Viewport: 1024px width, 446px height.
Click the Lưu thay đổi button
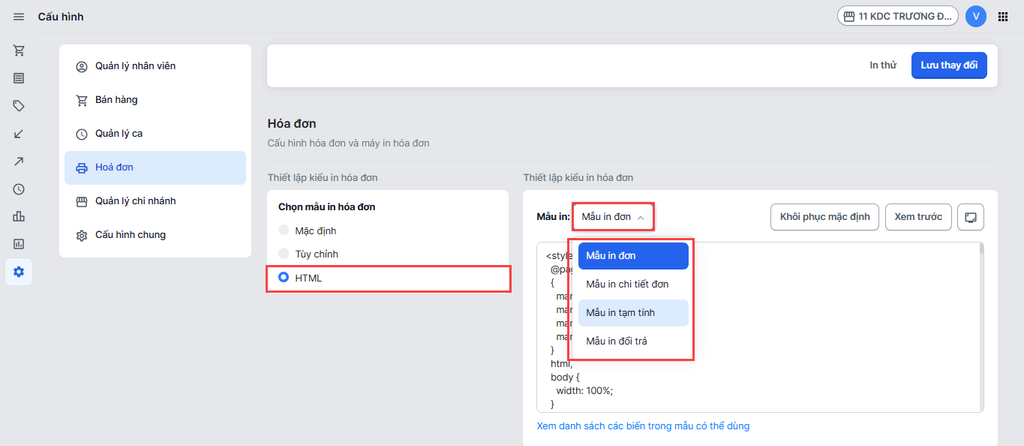948,65
